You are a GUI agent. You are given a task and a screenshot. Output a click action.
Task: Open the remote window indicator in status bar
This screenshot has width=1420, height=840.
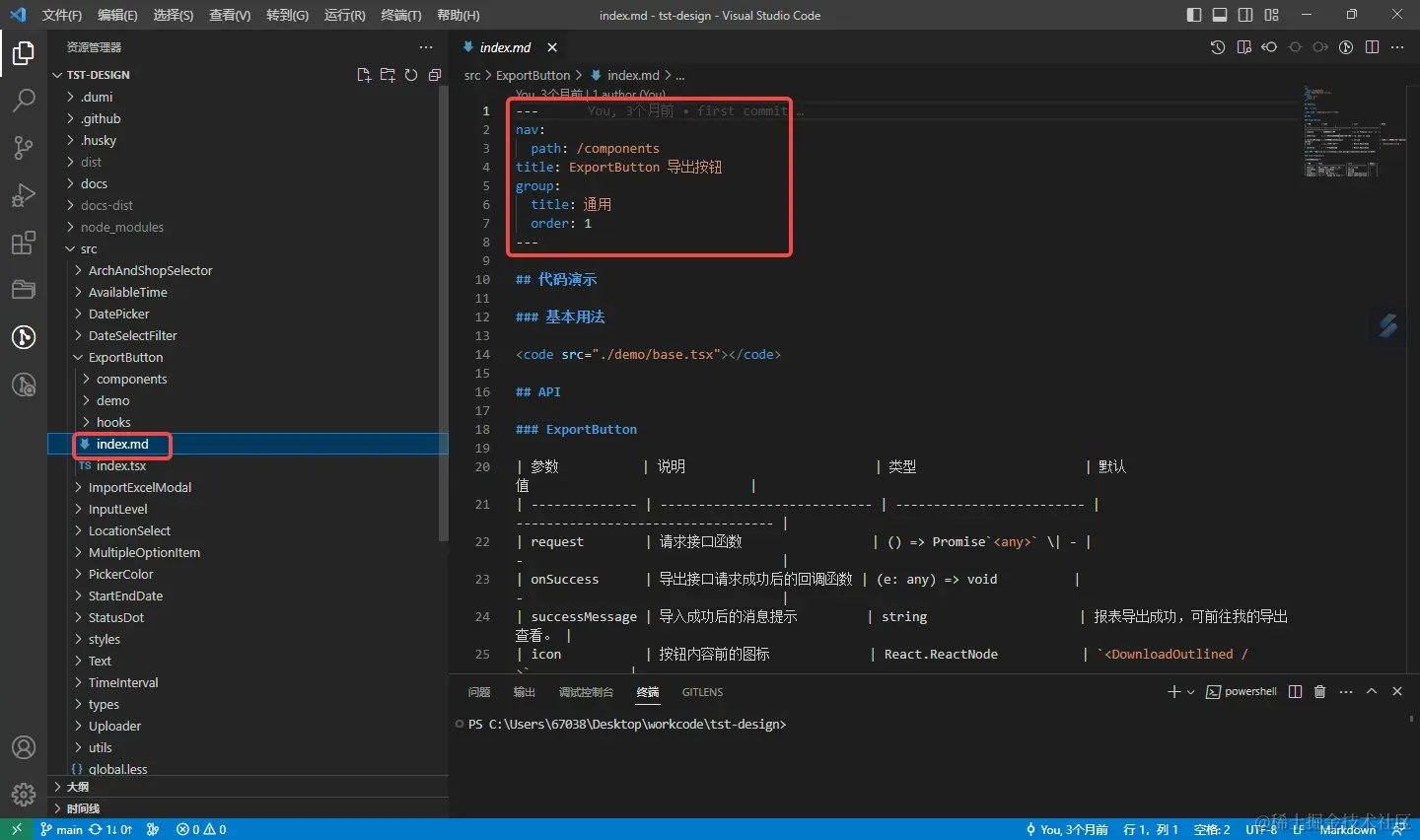point(17,829)
